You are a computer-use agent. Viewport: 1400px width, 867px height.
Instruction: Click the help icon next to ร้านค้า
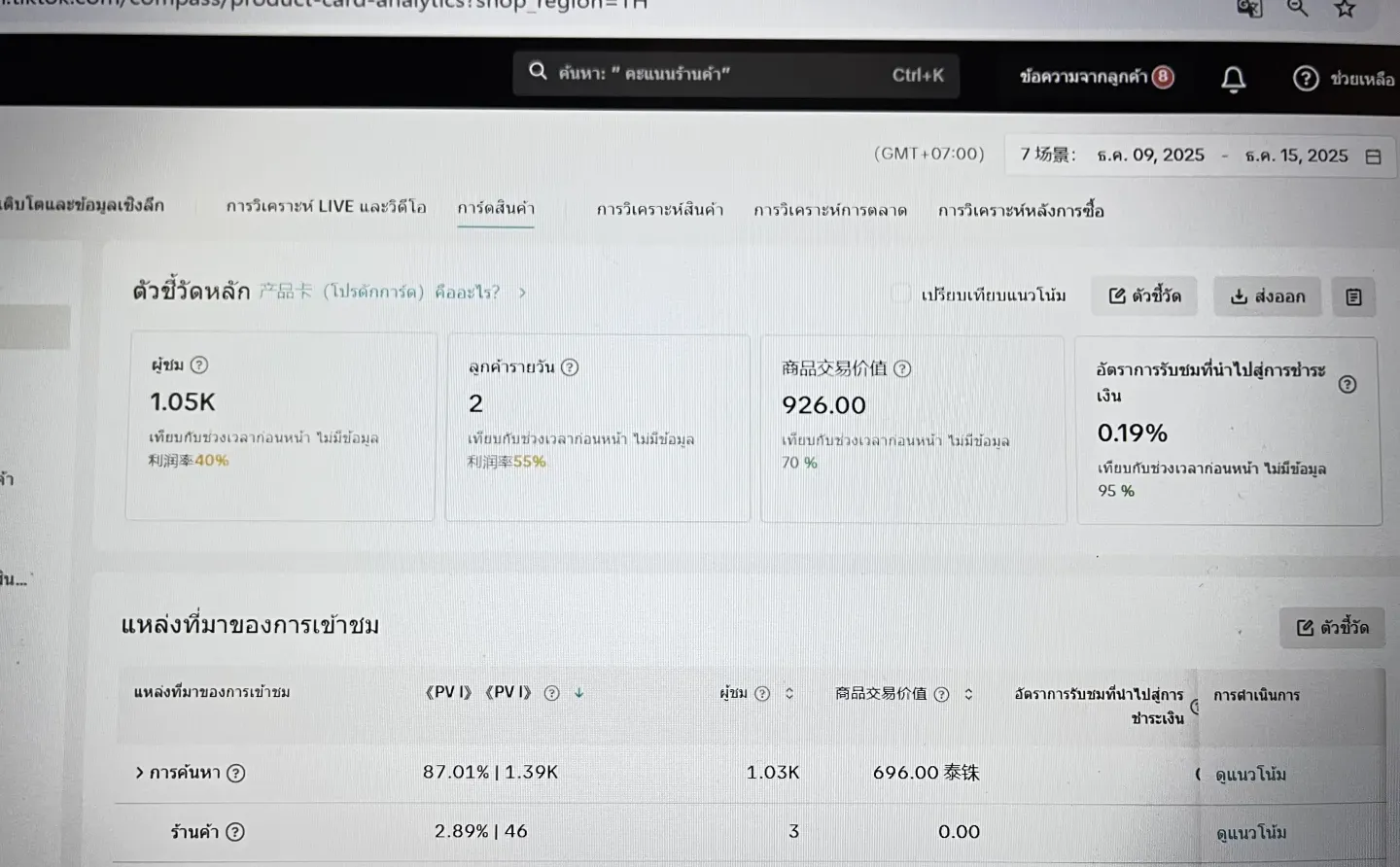[x=234, y=832]
